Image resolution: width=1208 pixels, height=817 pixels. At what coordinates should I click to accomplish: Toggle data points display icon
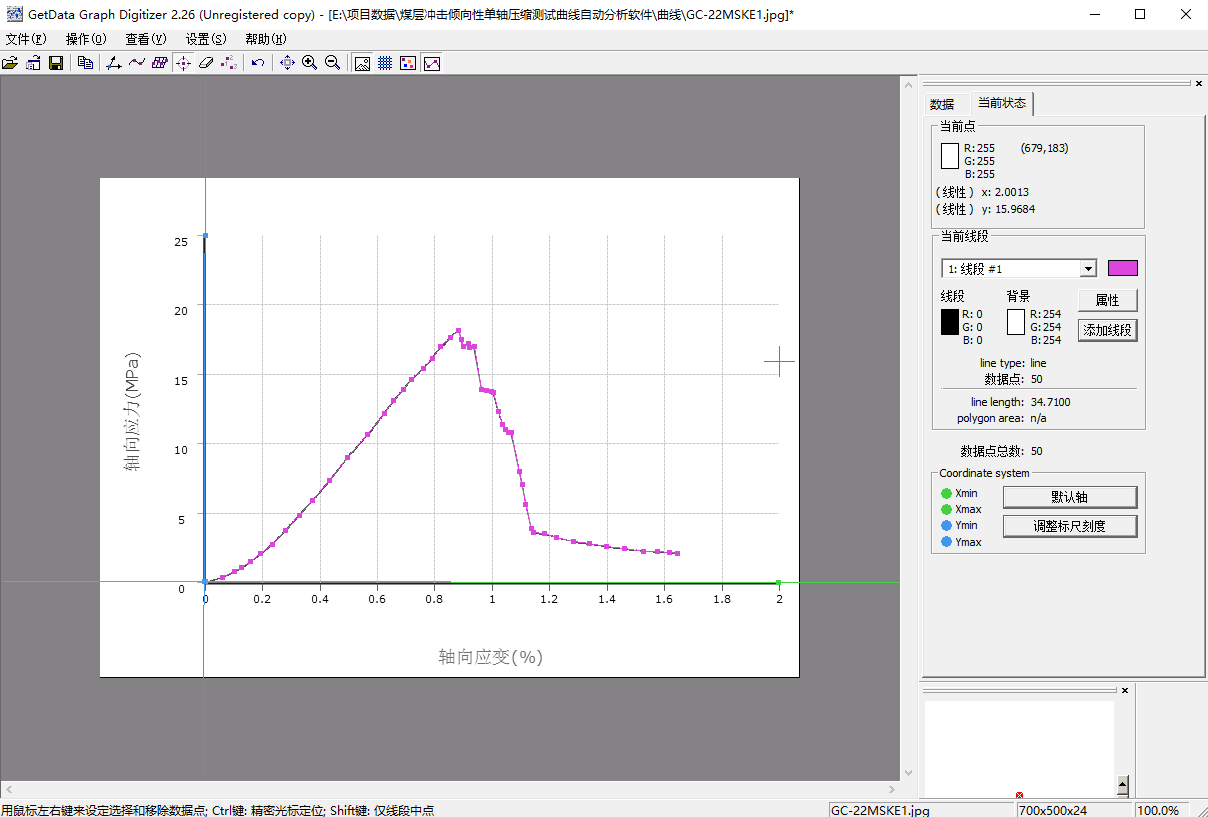[x=408, y=63]
